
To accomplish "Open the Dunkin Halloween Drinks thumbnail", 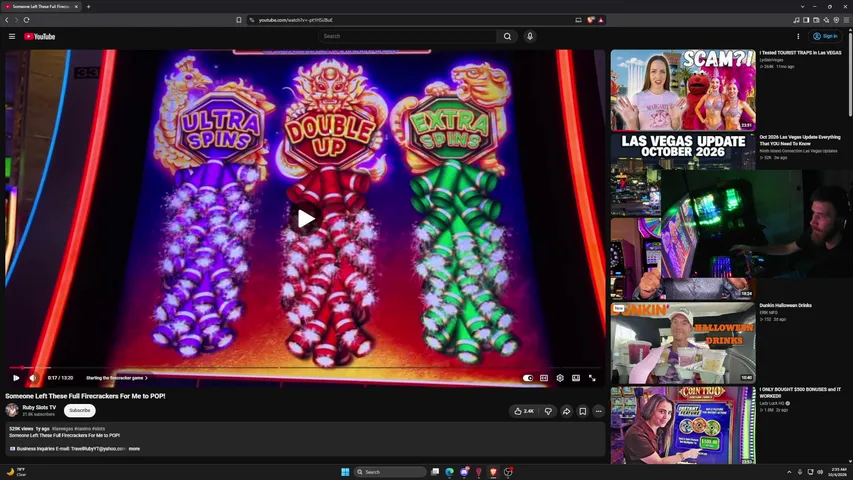I will [x=683, y=343].
